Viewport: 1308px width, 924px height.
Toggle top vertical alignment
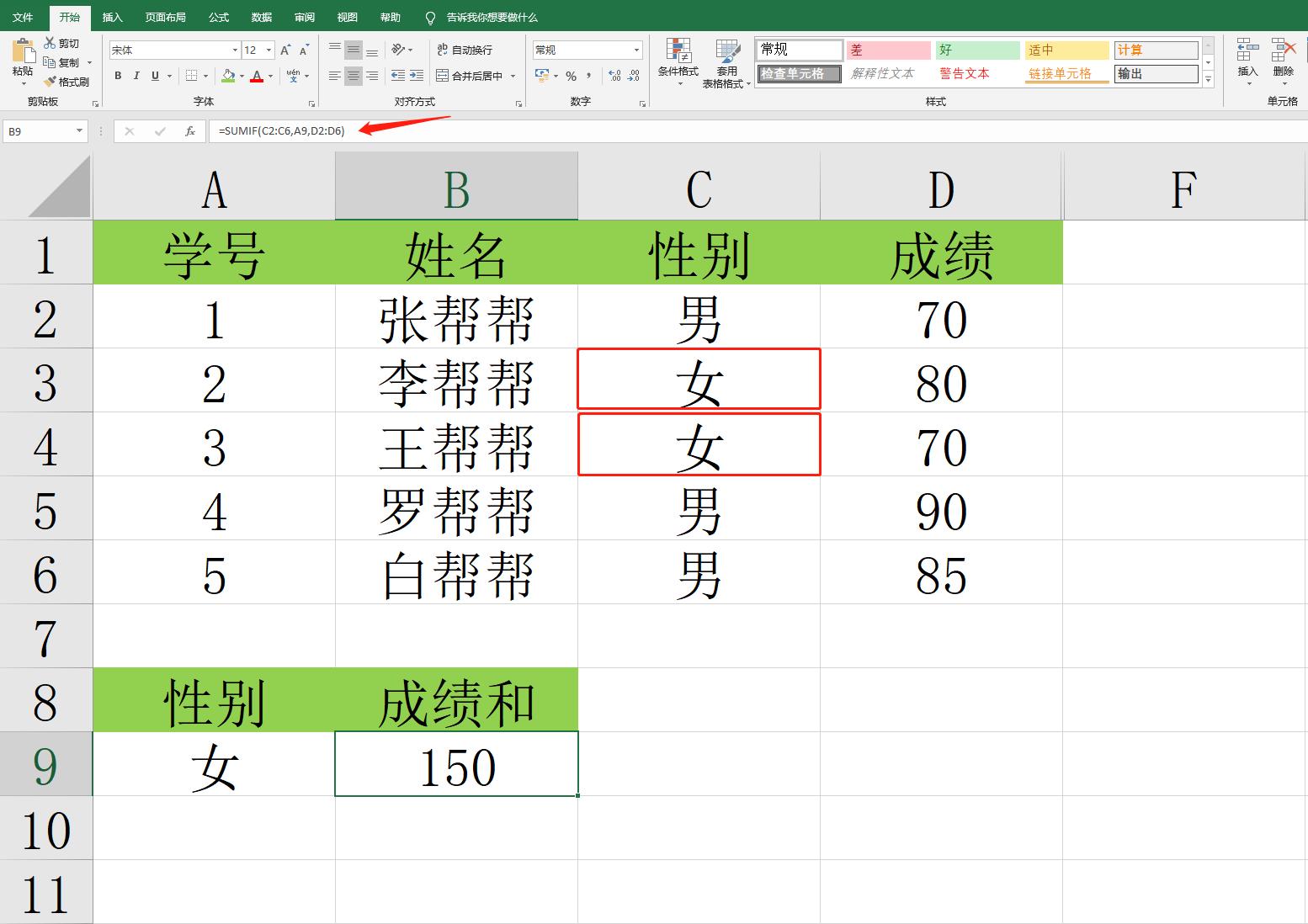(x=335, y=50)
